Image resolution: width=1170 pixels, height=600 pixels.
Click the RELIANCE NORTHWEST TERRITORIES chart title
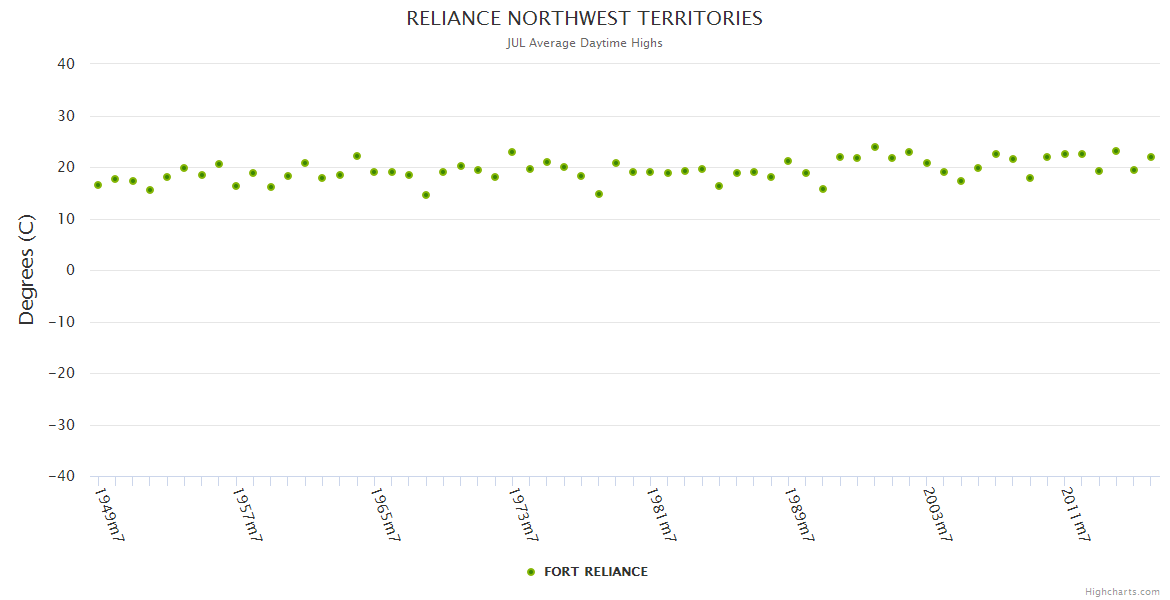click(x=584, y=19)
